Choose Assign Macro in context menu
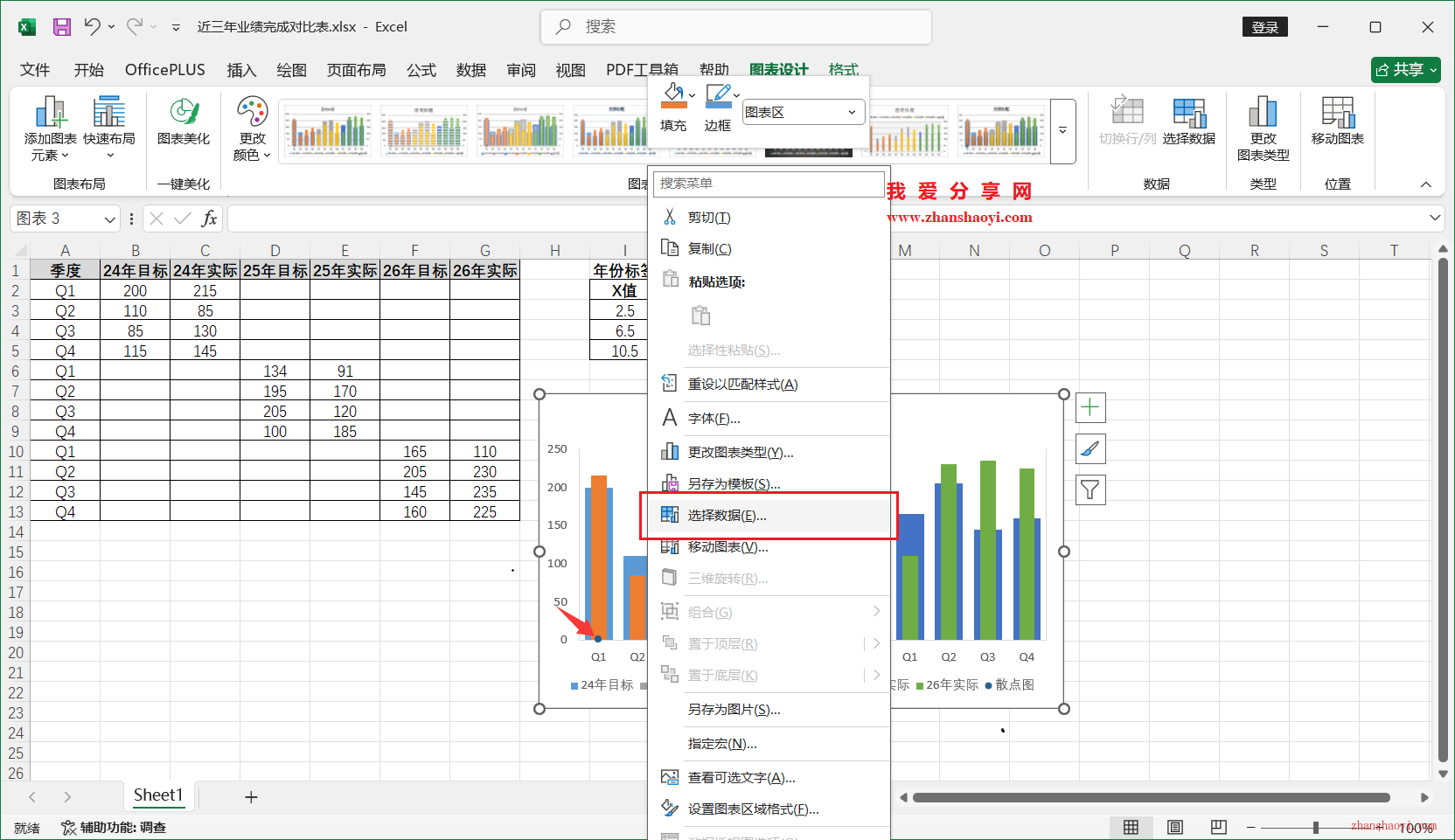This screenshot has width=1455, height=840. tap(769, 743)
